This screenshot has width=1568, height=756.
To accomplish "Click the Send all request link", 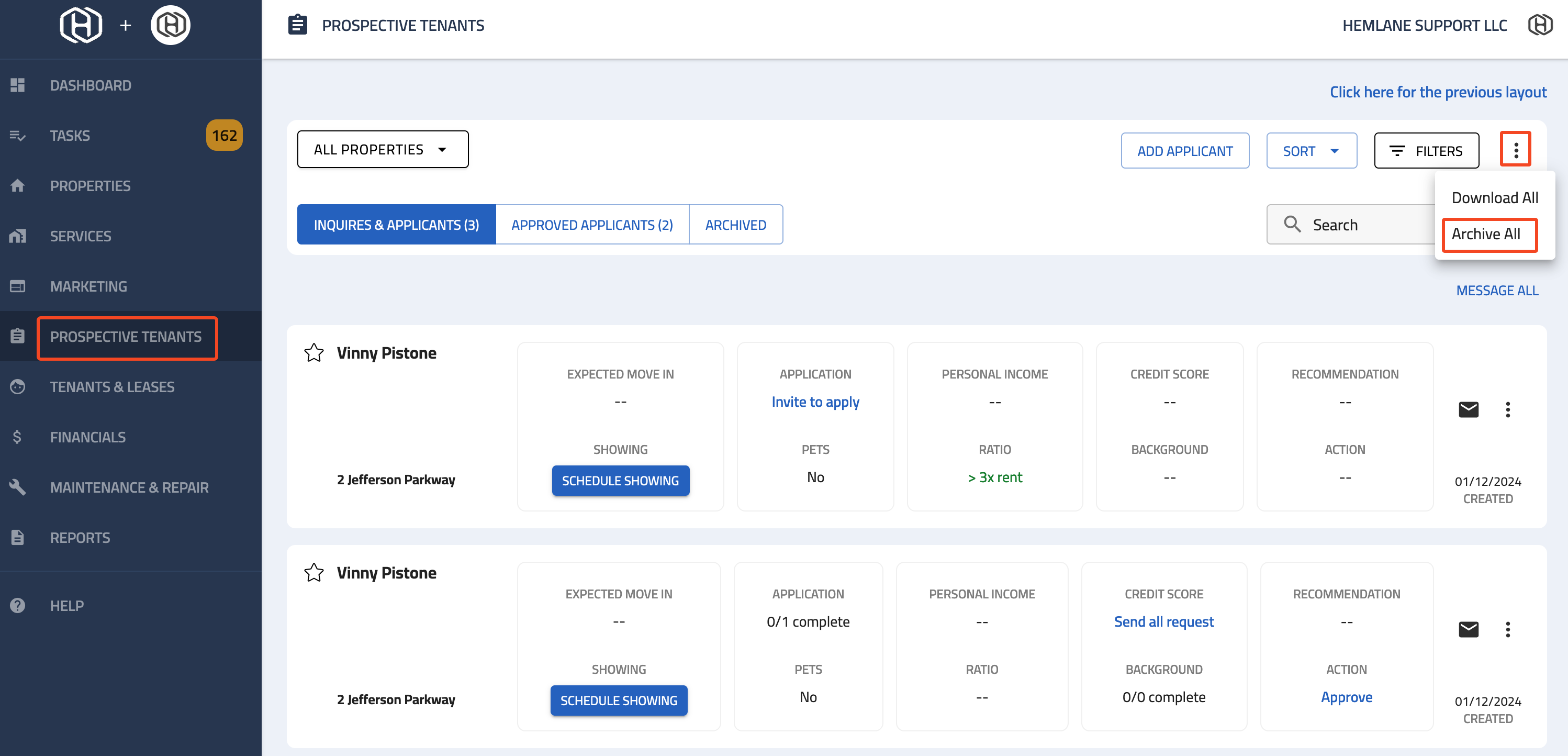I will coord(1164,621).
